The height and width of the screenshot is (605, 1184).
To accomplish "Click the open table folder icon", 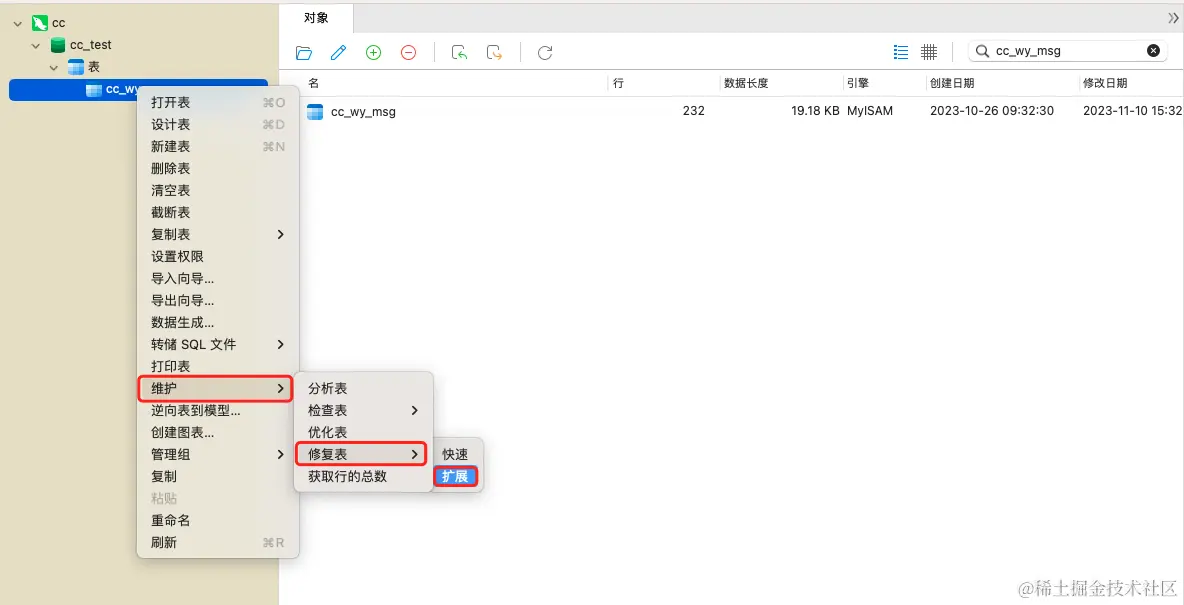I will (304, 52).
